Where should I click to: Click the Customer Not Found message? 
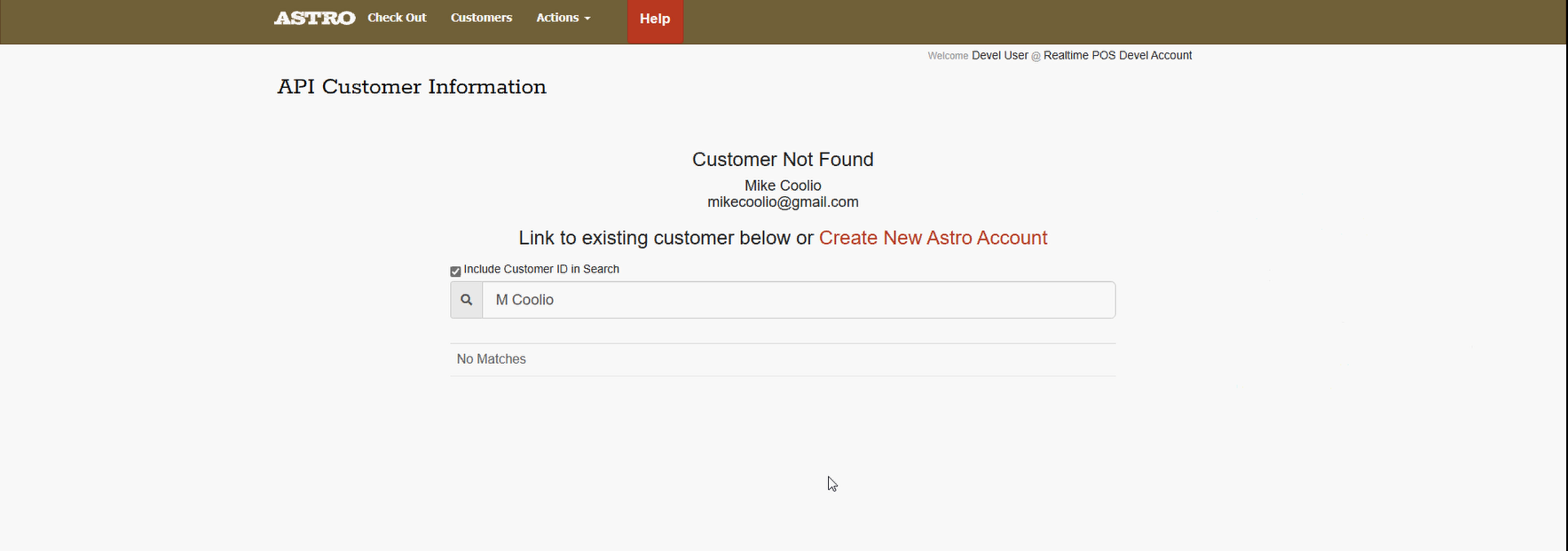(783, 160)
